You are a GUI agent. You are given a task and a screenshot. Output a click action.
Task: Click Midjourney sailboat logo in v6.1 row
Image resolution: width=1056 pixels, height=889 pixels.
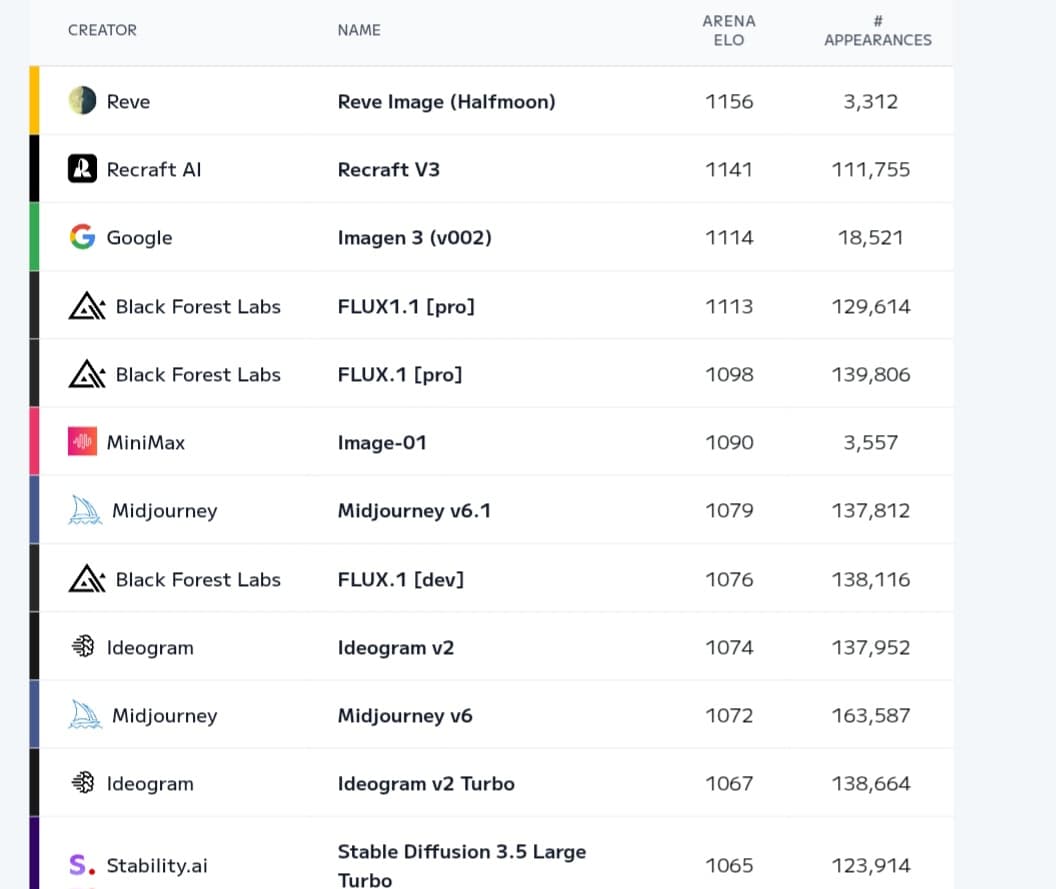coord(85,511)
